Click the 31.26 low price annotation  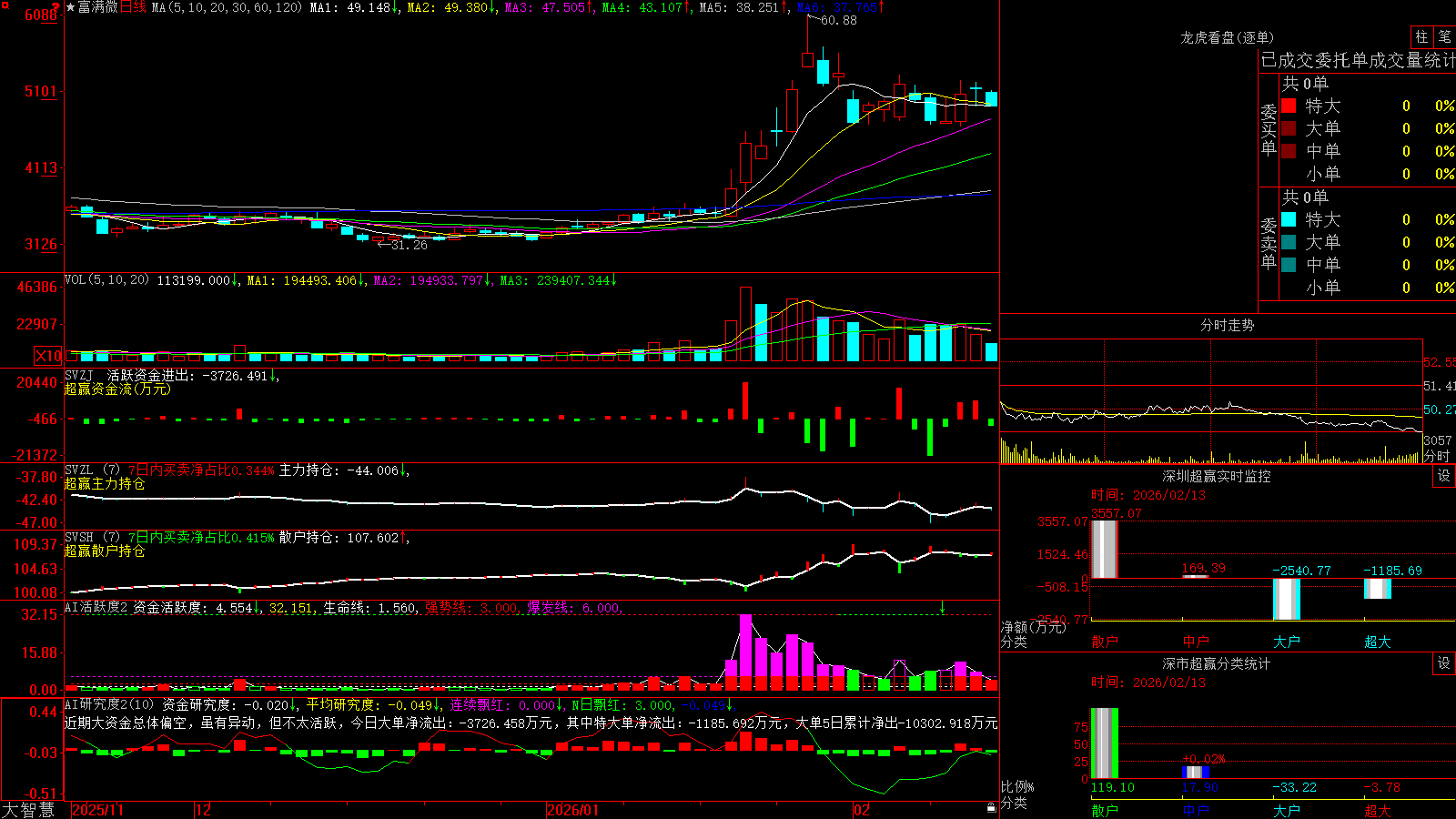409,245
